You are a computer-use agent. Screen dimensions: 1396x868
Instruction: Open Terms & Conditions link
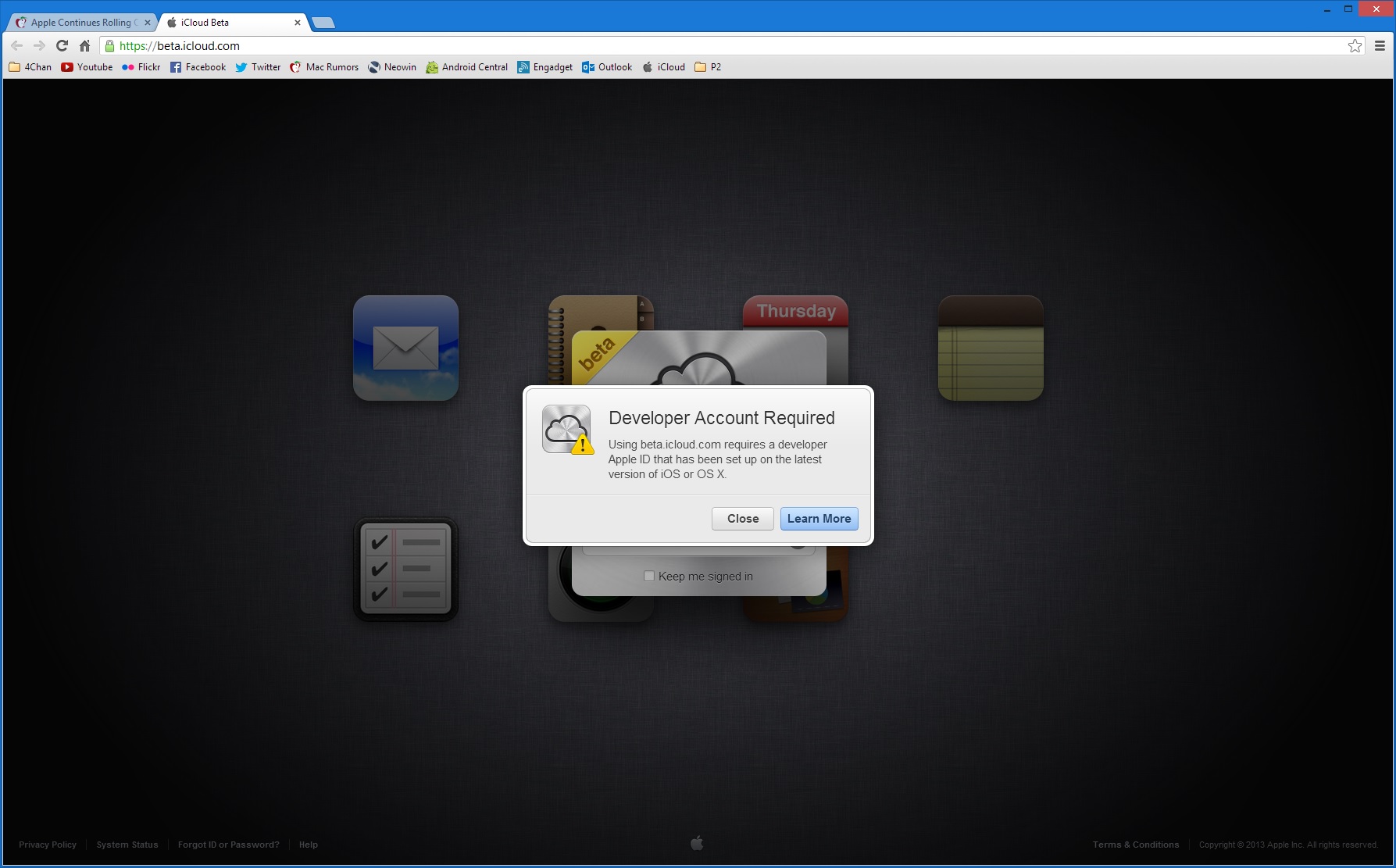coord(1136,845)
